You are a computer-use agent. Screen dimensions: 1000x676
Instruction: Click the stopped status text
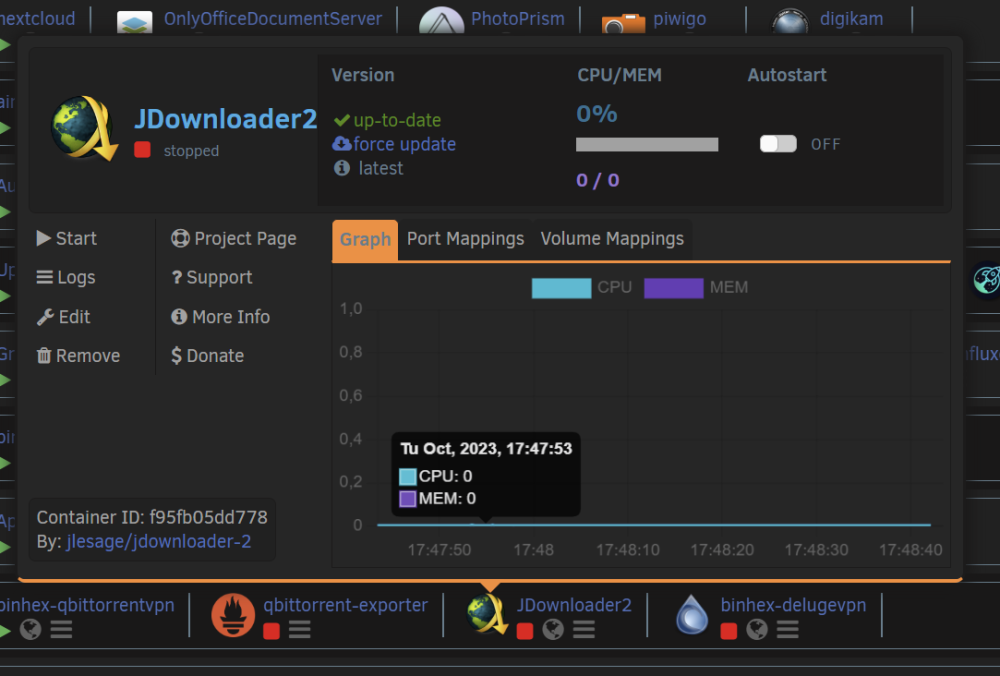point(191,151)
